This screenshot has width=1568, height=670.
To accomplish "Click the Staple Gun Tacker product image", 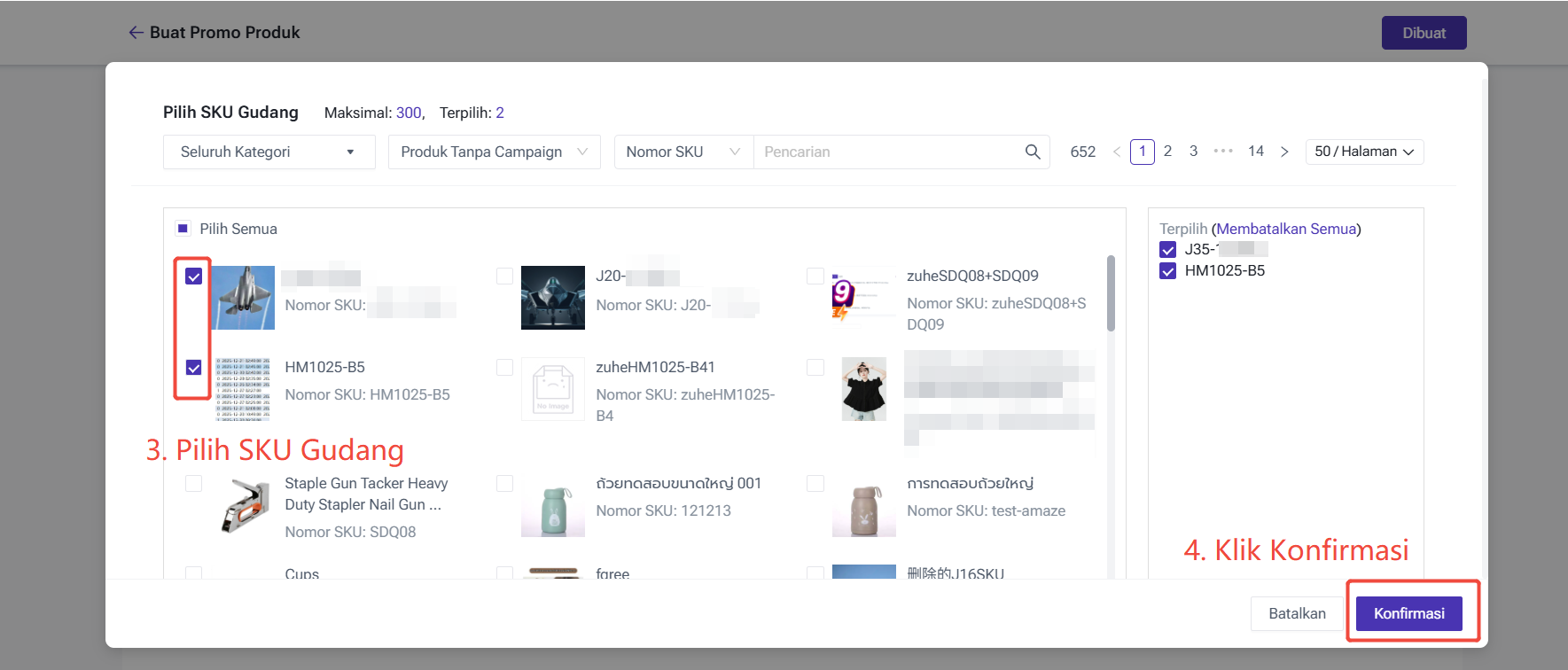I will [x=243, y=505].
